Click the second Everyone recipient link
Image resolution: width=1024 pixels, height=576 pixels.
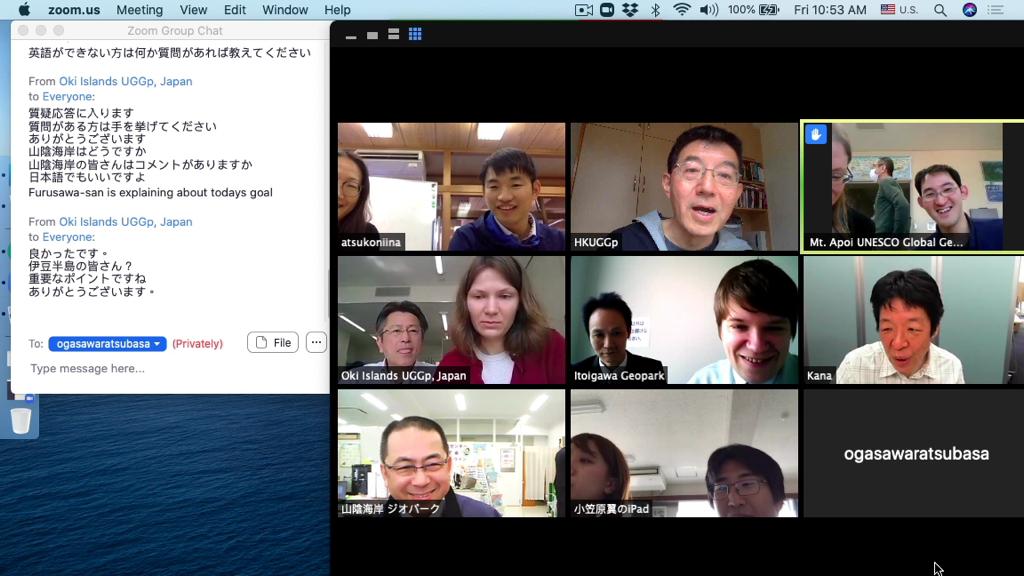[68, 237]
